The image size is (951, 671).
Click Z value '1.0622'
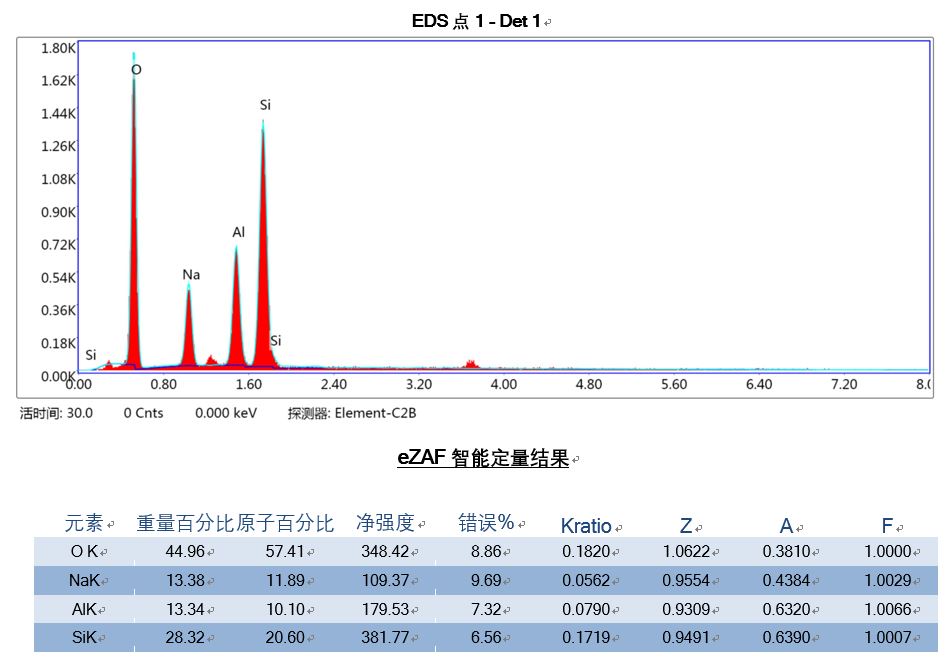(x=686, y=551)
